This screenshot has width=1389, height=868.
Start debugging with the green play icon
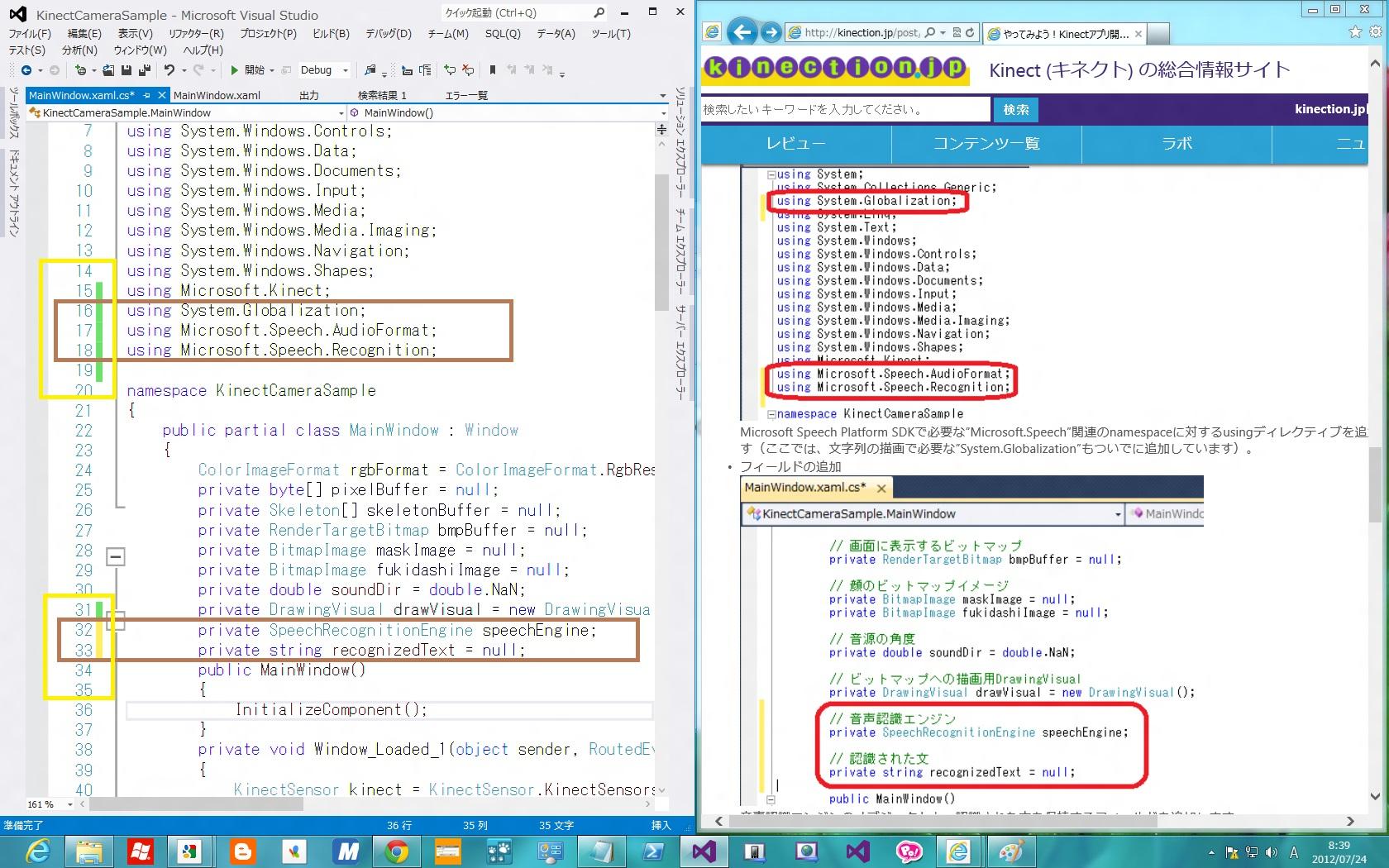[235, 70]
